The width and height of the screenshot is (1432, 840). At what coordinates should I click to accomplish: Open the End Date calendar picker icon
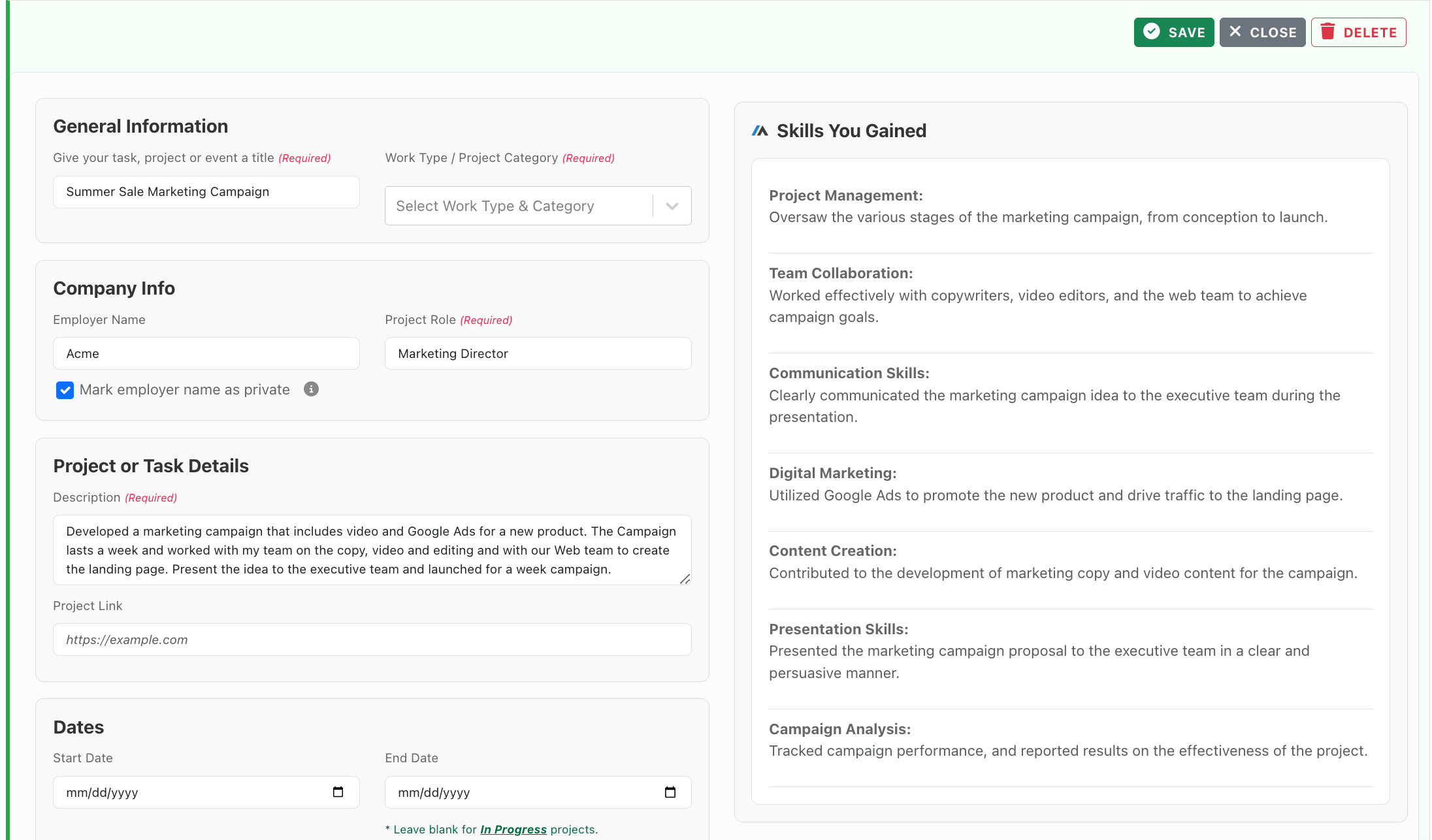670,792
